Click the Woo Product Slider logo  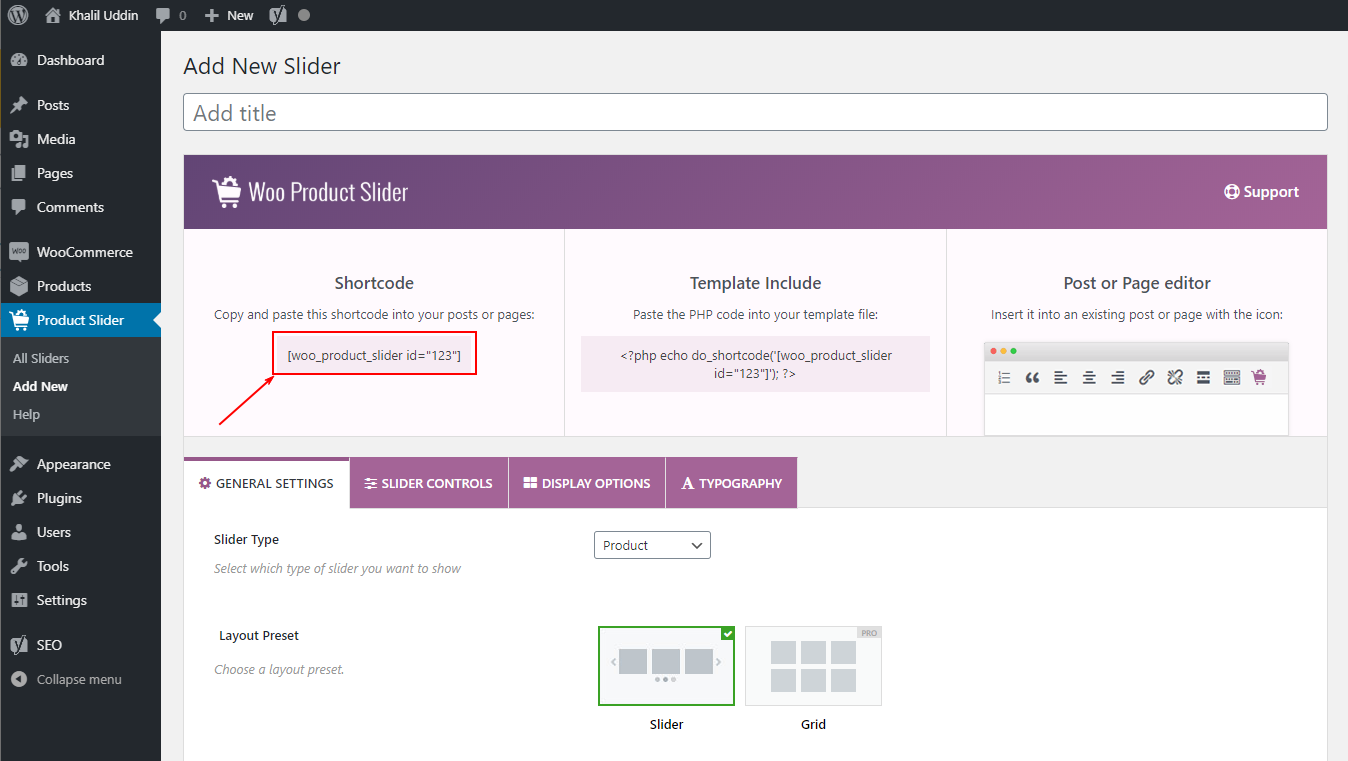pos(310,192)
